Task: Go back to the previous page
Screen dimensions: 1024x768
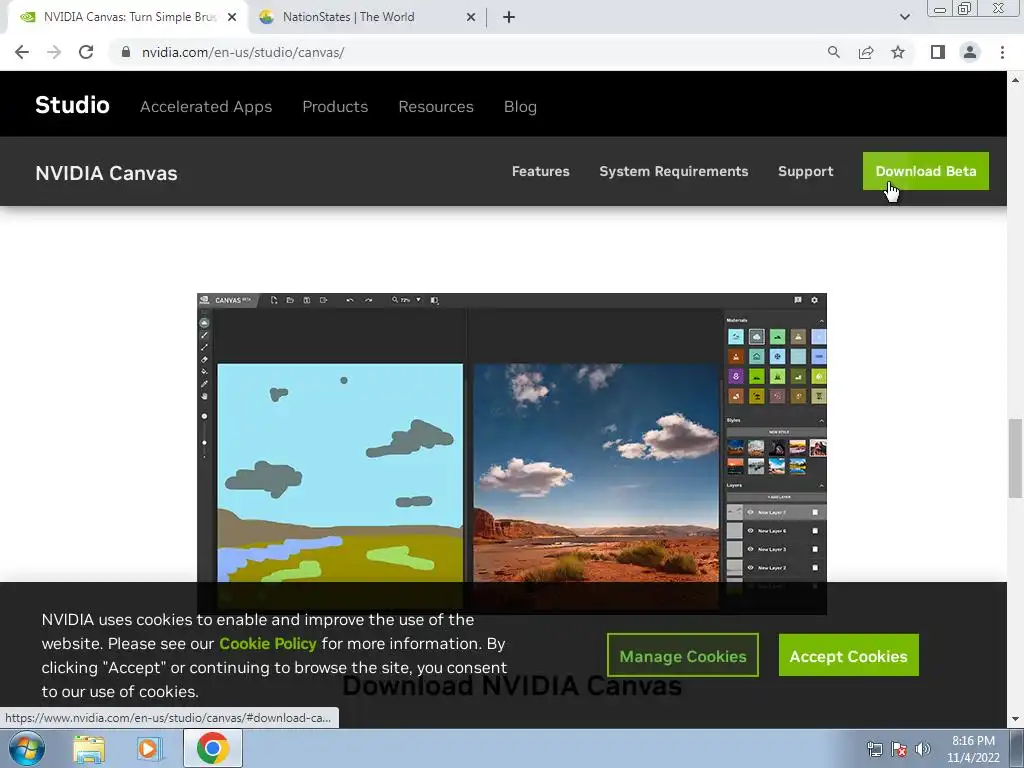Action: [x=22, y=52]
